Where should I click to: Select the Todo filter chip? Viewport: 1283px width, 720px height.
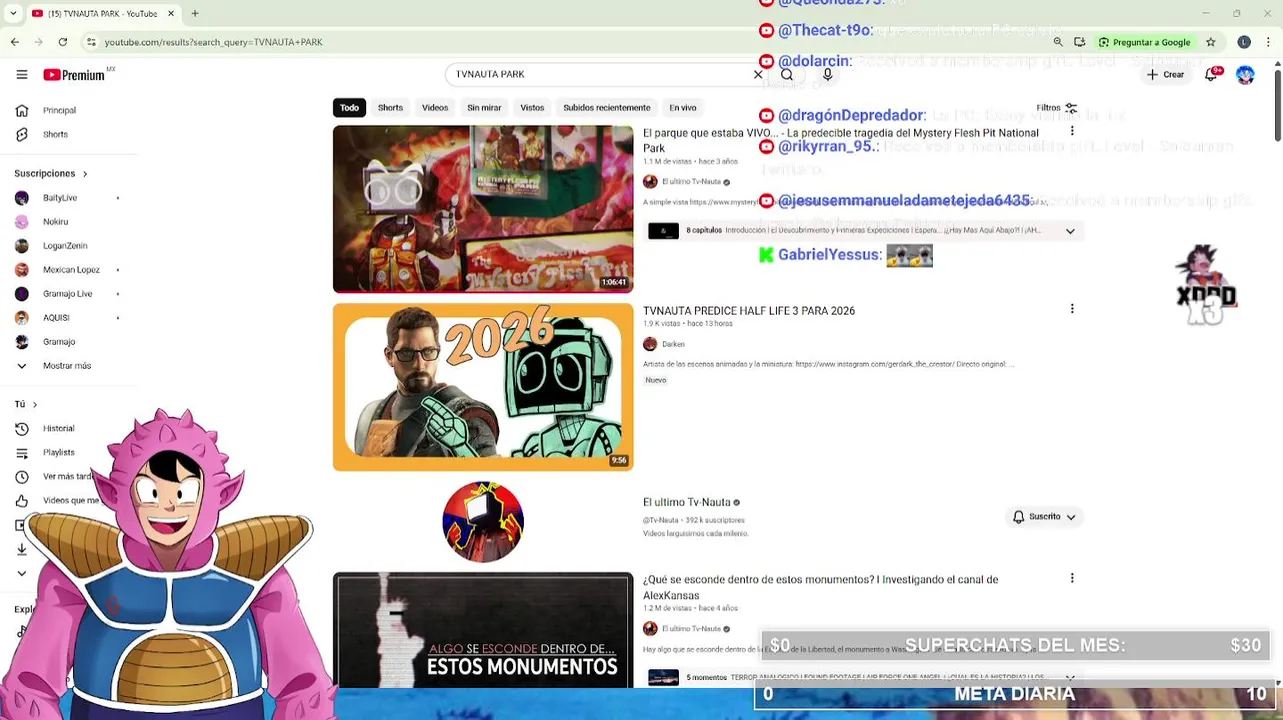[x=349, y=107]
